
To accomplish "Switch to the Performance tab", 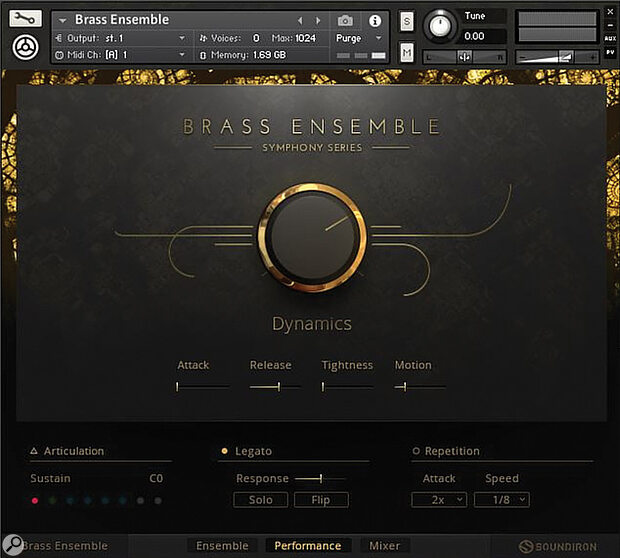I will click(308, 546).
